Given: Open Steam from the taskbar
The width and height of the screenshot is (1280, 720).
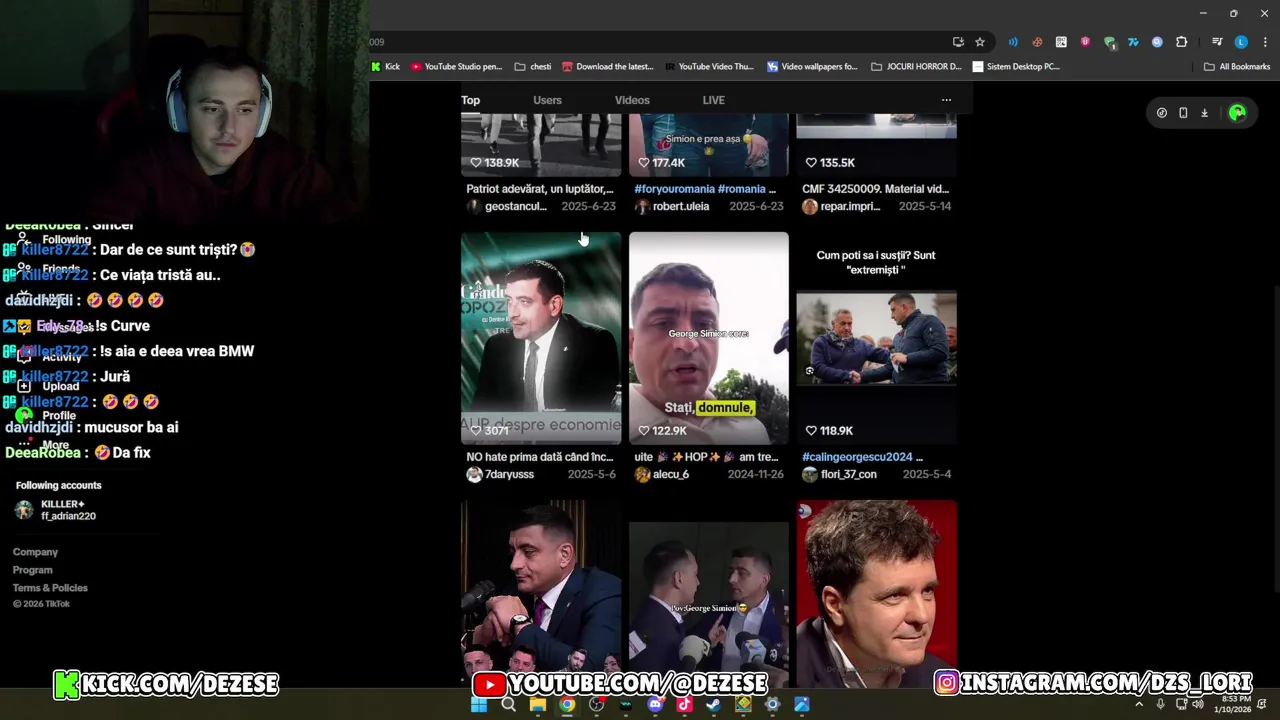Looking at the screenshot, I should tap(713, 705).
